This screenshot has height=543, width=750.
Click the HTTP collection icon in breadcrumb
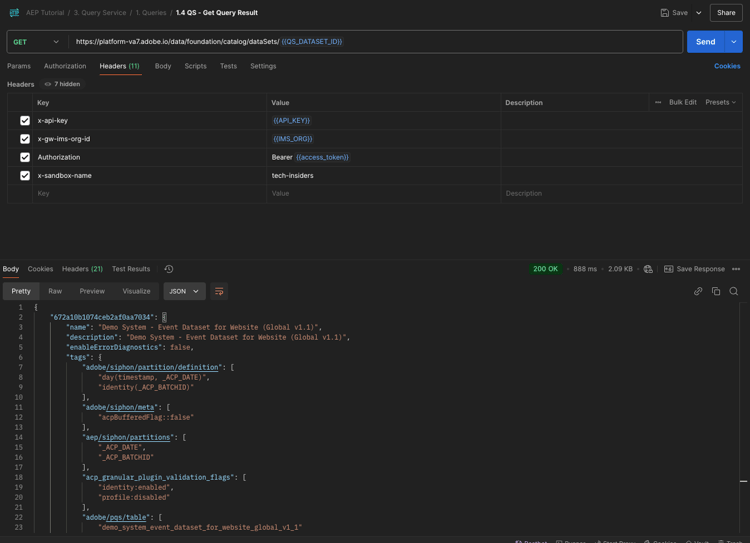pyautogui.click(x=14, y=12)
